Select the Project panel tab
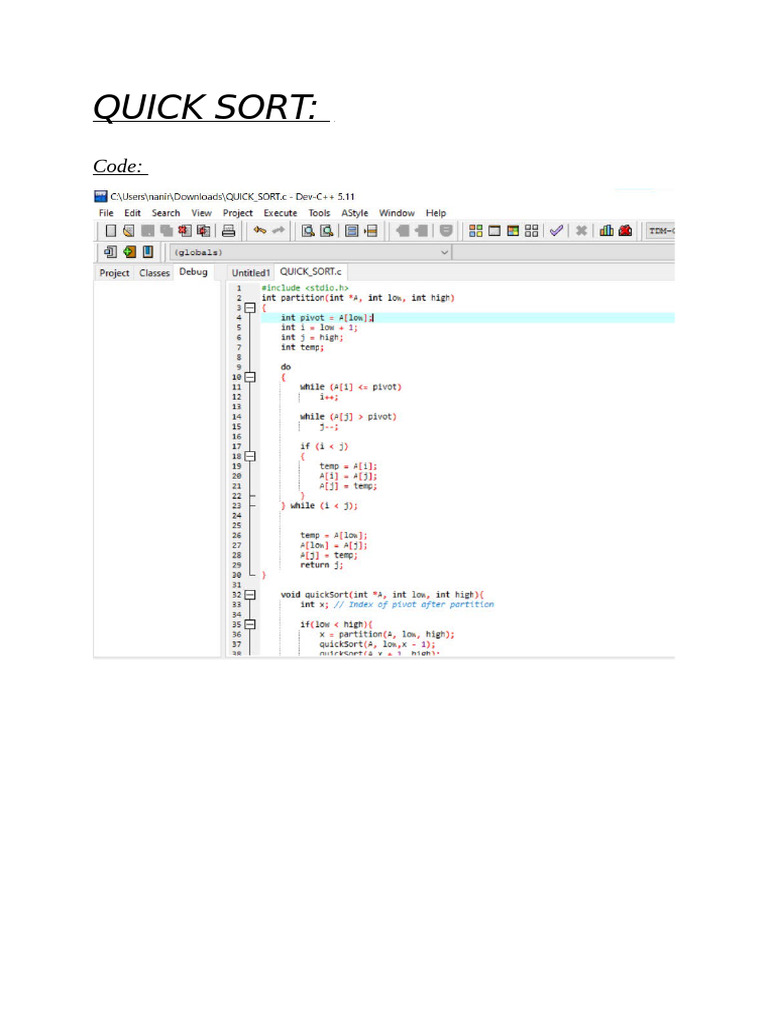This screenshot has height=1024, width=768. pyautogui.click(x=114, y=273)
